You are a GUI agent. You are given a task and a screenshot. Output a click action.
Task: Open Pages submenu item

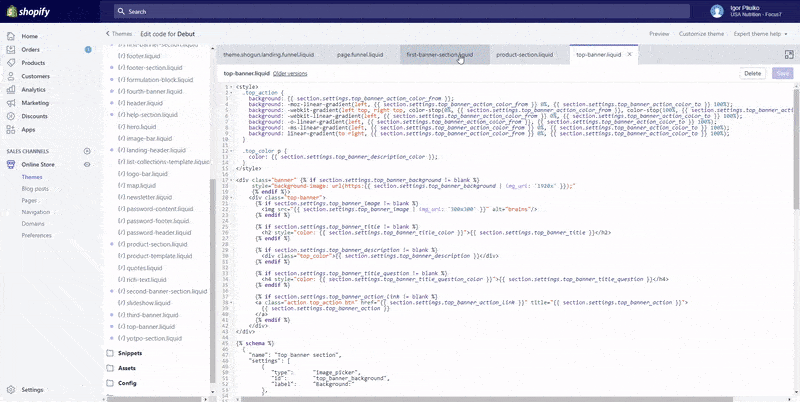coord(29,200)
